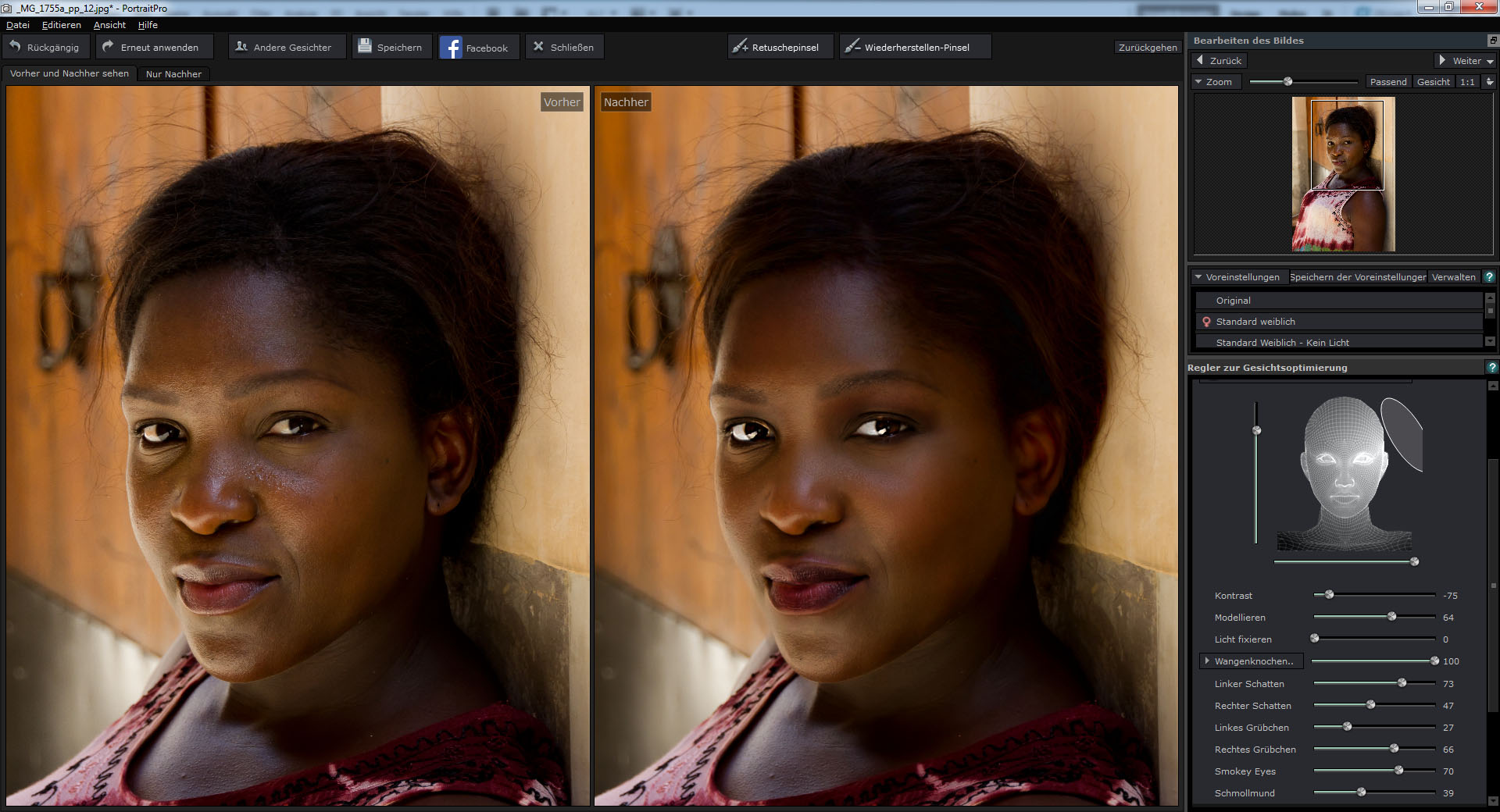Click the Nachher label on right image
This screenshot has height=812, width=1500.
tap(626, 102)
